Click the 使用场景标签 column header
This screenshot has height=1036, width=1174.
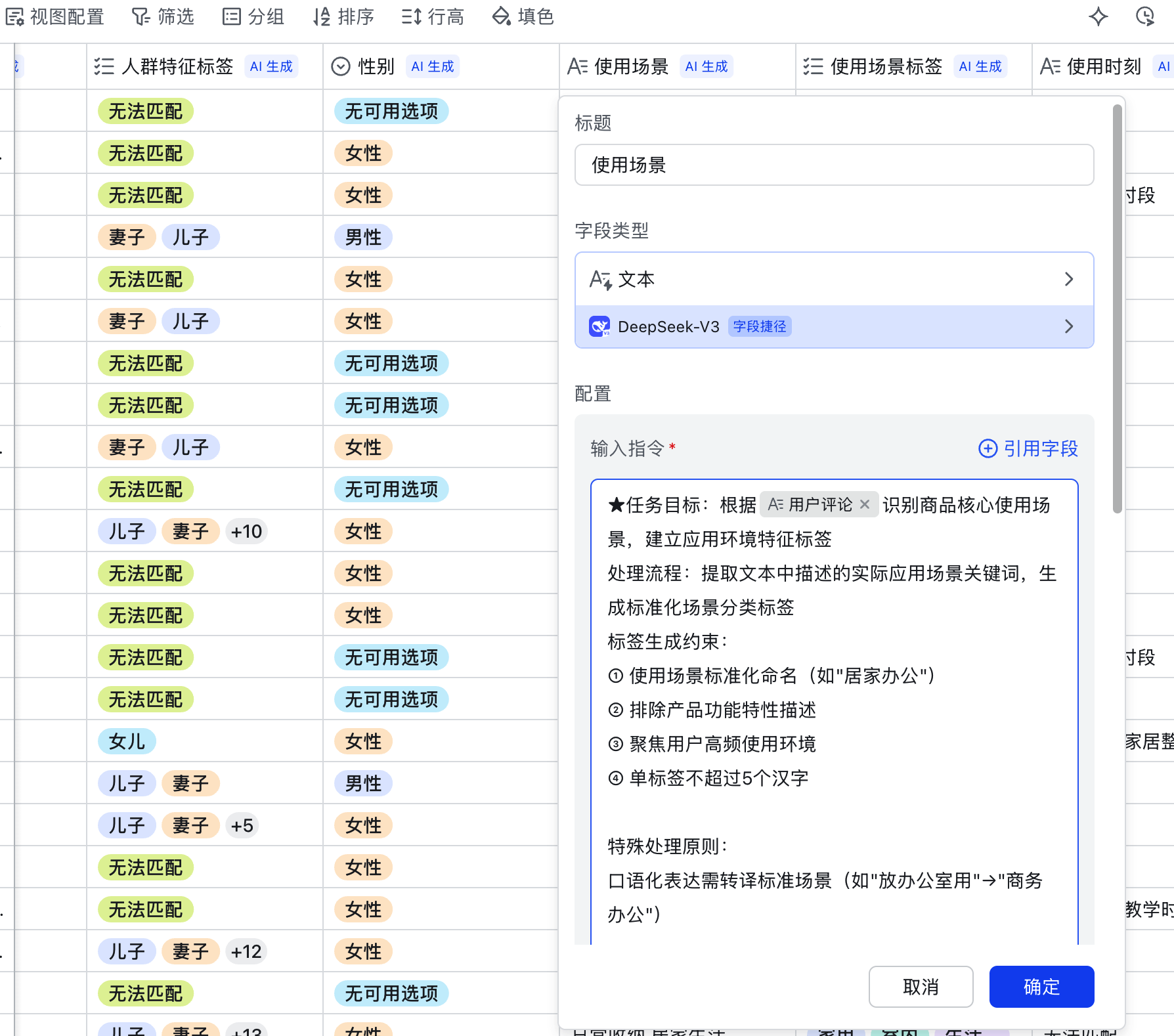913,66
